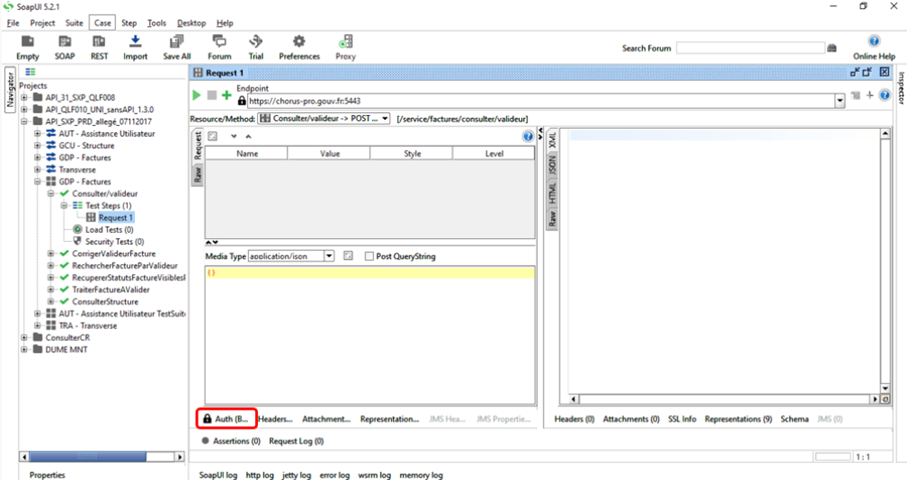The image size is (907, 480).
Task: Click the navigator view toggle icon above Projects
Action: coord(30,72)
